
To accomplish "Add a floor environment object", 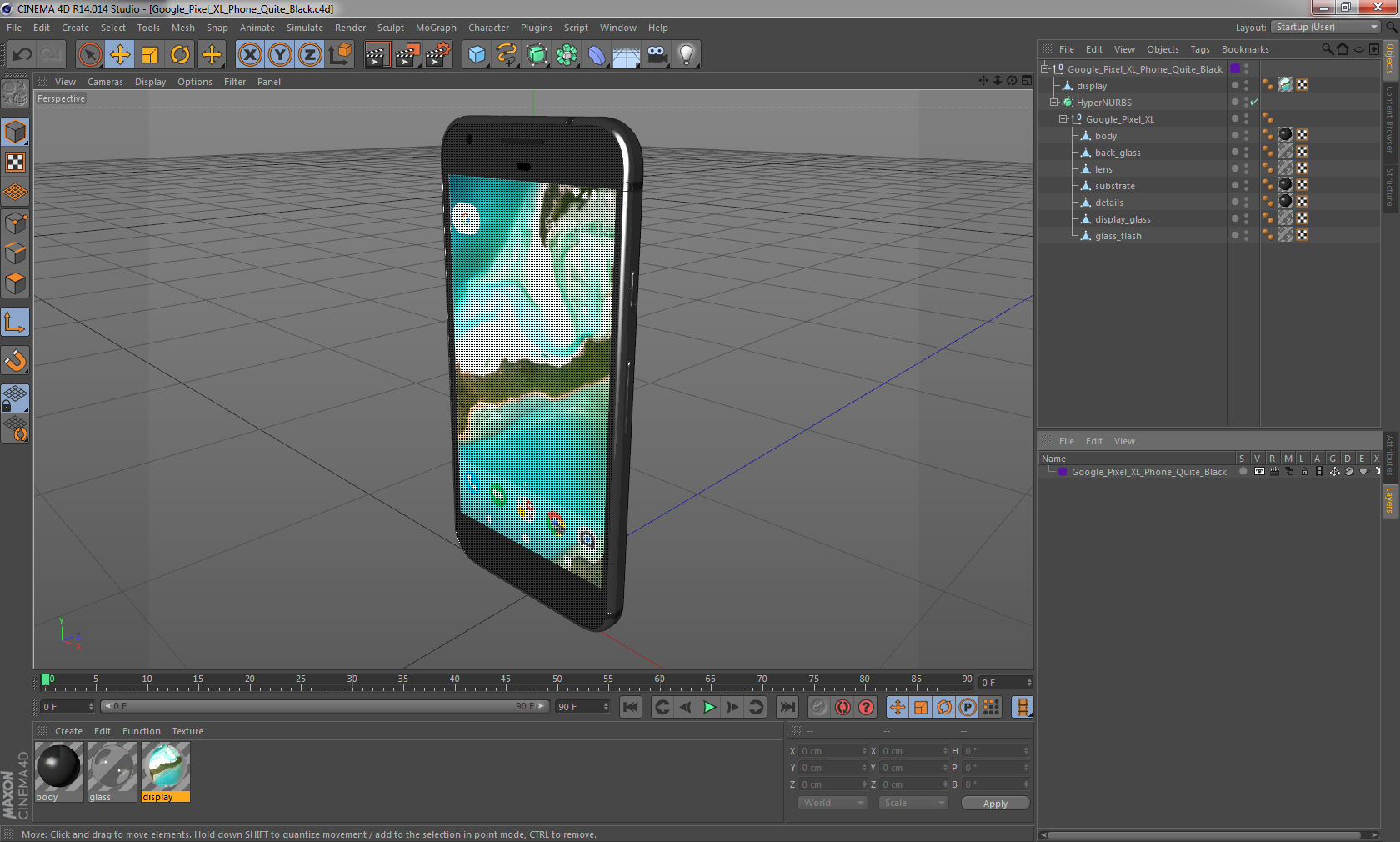I will click(627, 55).
